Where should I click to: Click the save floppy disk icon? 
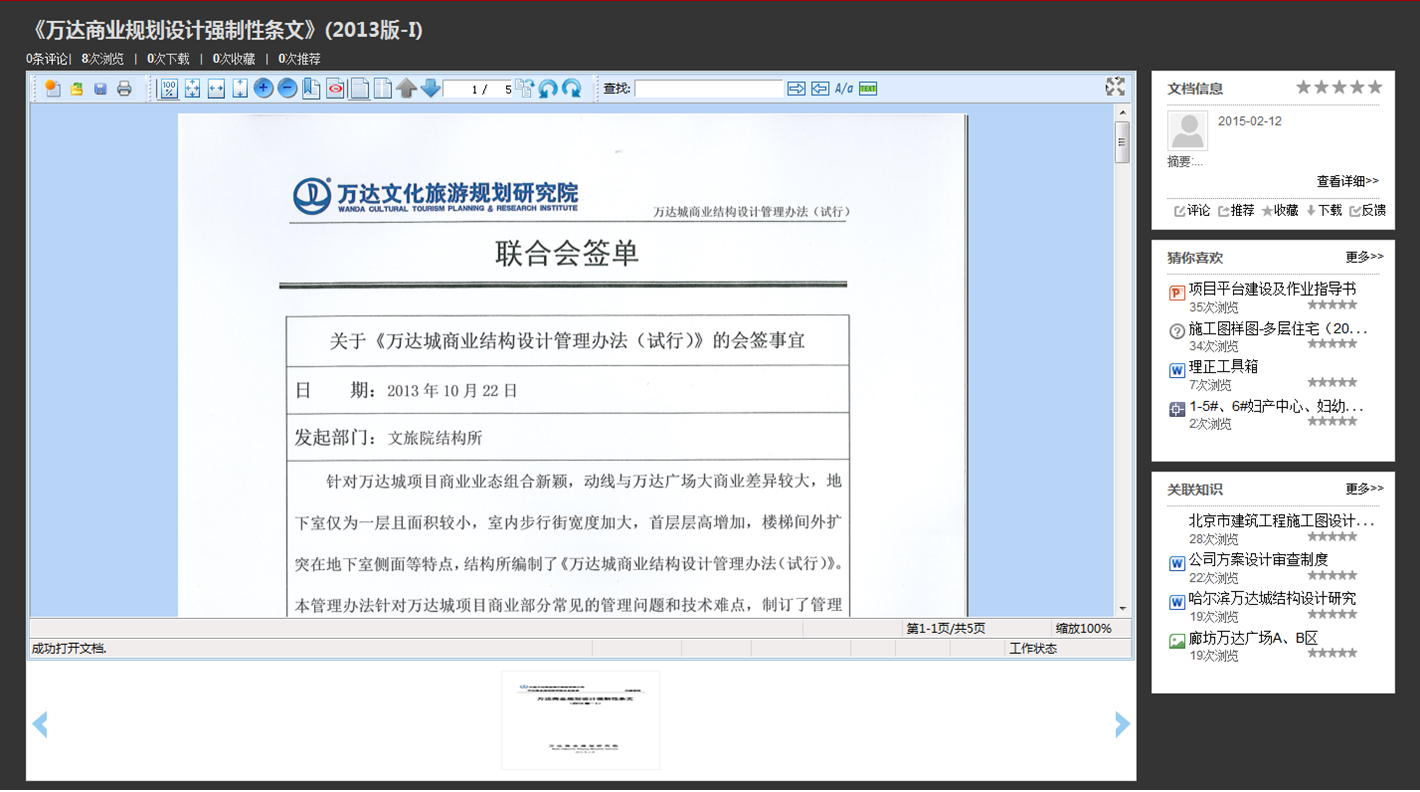coord(100,89)
